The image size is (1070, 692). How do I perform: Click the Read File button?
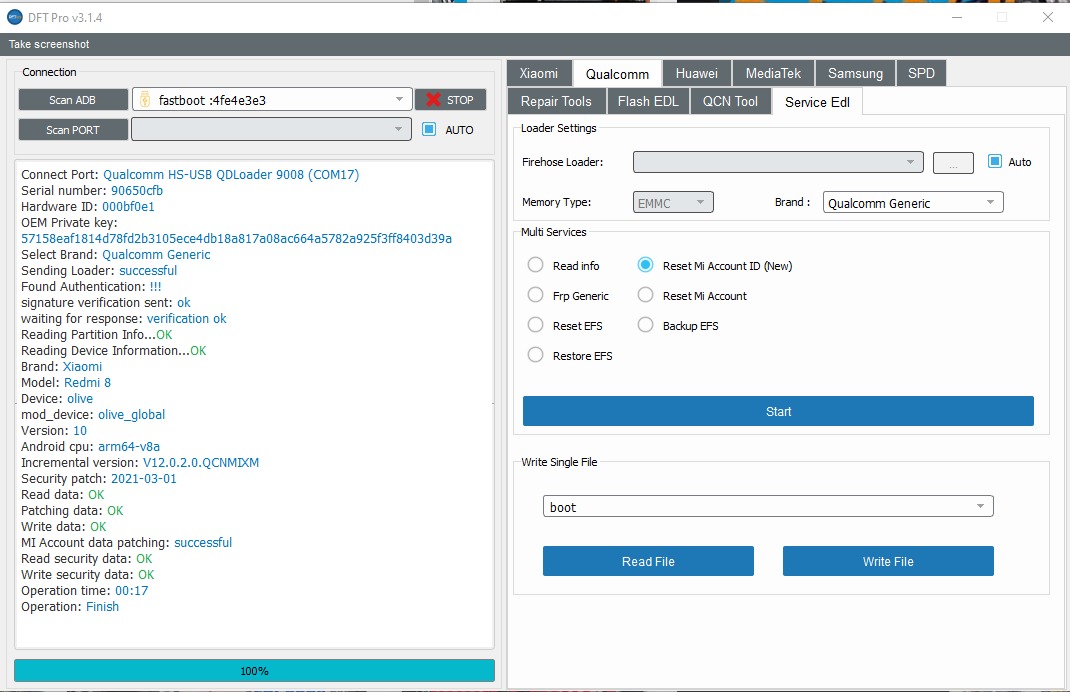pyautogui.click(x=648, y=561)
